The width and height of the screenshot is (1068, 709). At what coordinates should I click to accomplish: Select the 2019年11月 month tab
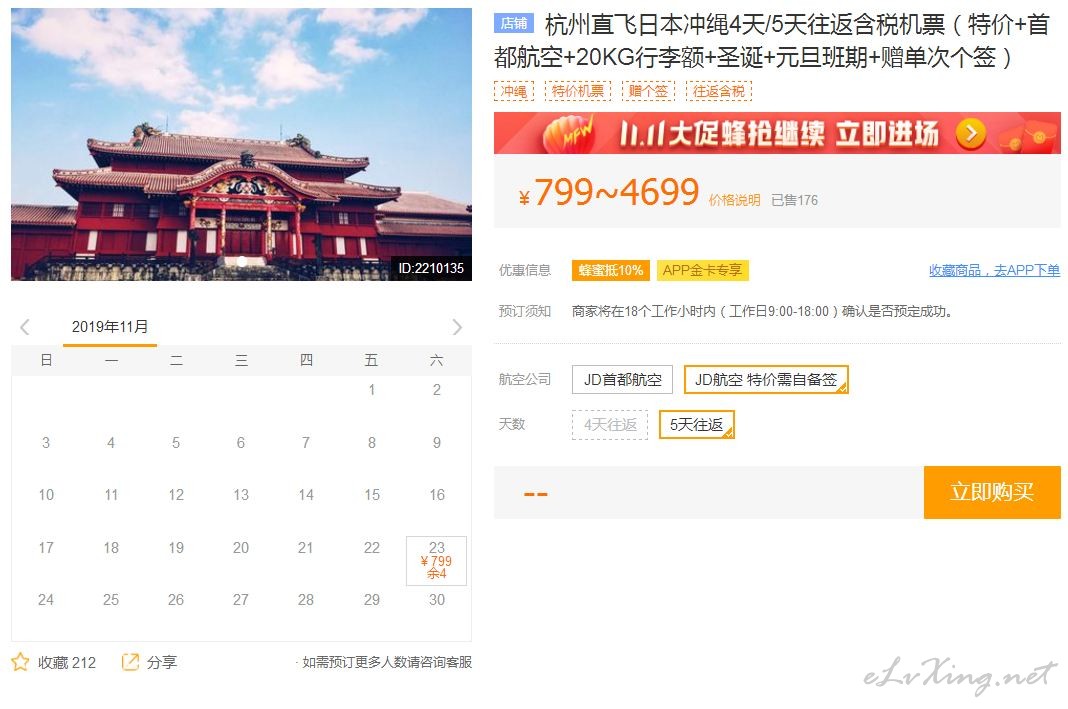pyautogui.click(x=110, y=328)
